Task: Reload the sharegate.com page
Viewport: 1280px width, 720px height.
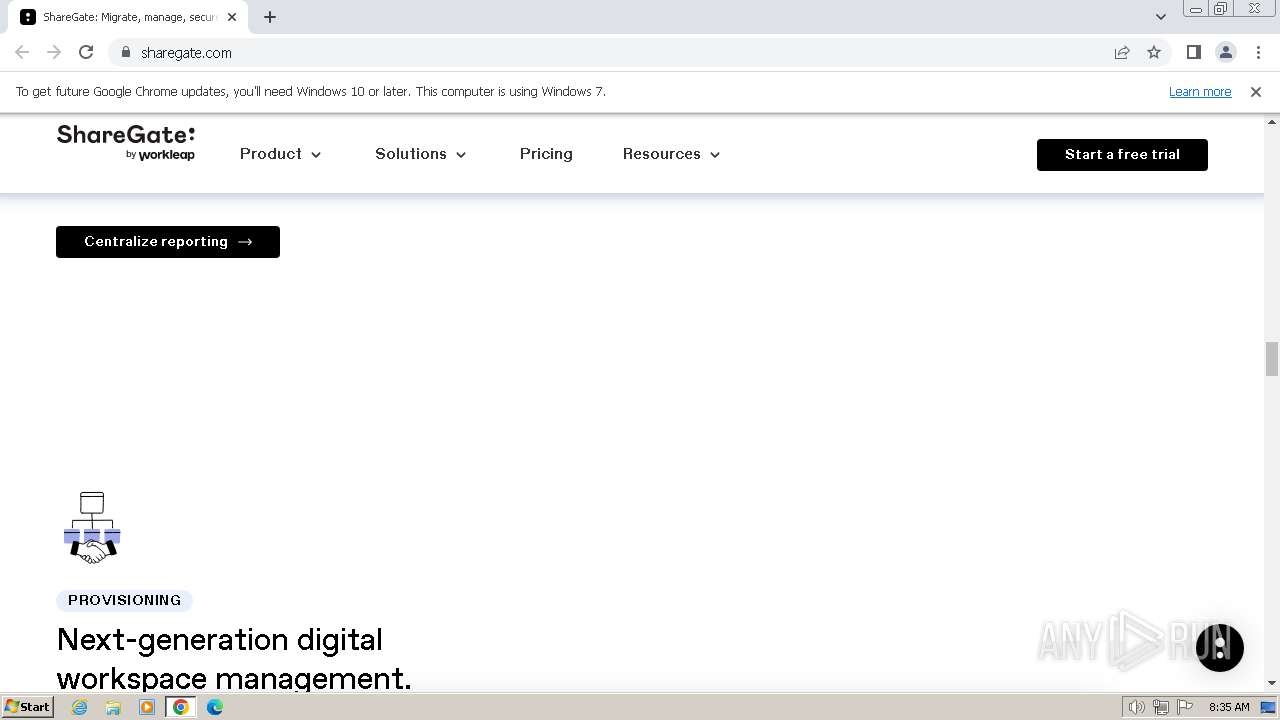Action: (x=86, y=52)
